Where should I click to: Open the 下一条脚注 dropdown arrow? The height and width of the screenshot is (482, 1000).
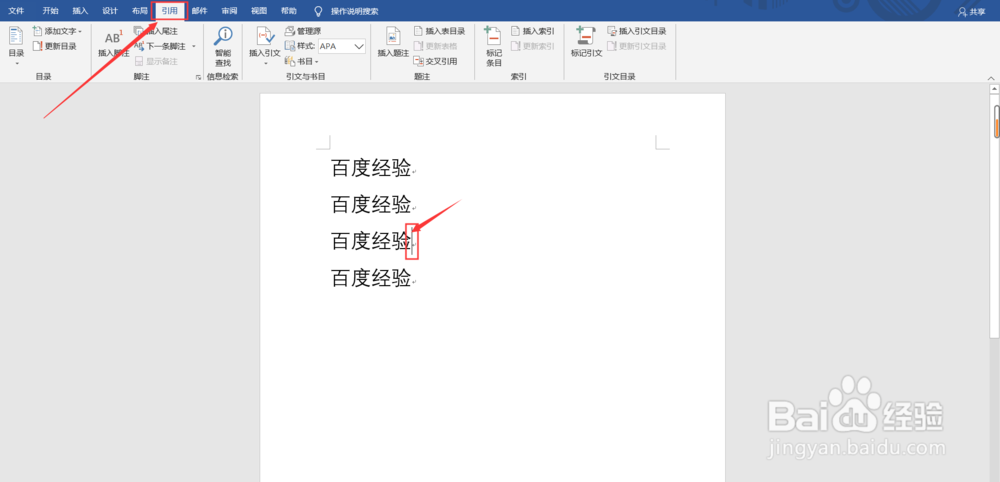pyautogui.click(x=194, y=46)
